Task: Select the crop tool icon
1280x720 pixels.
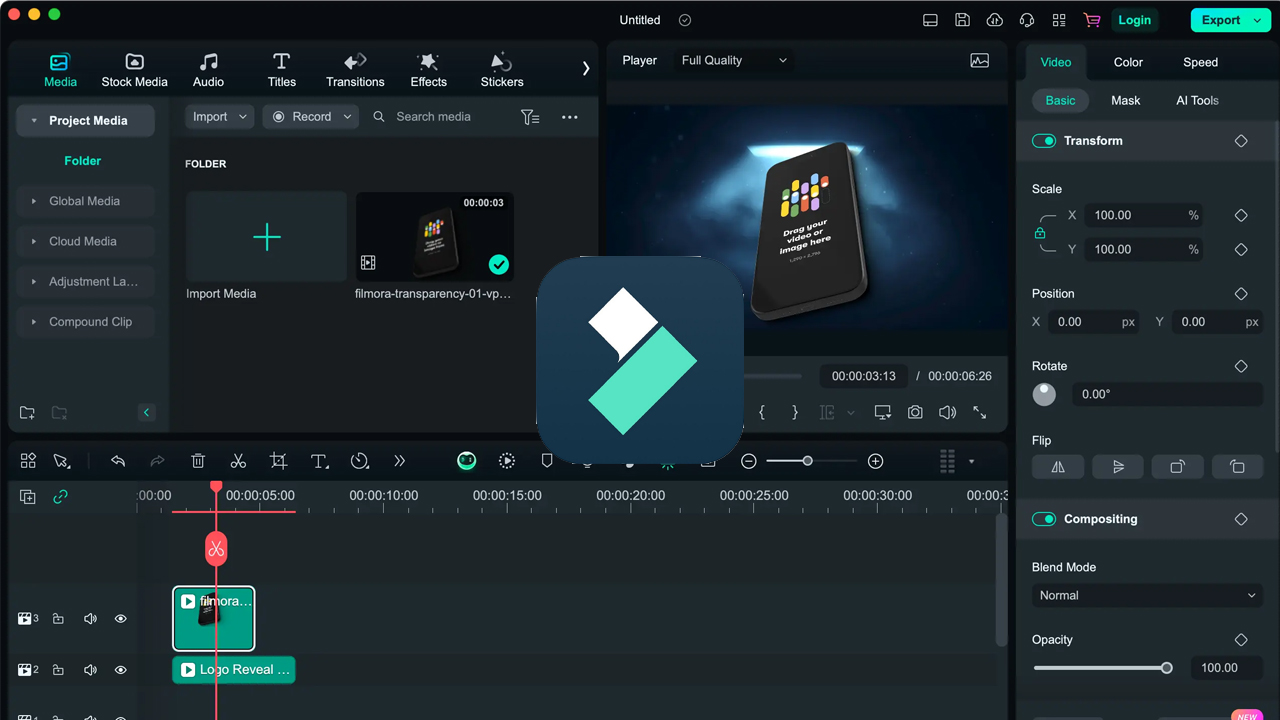Action: click(279, 461)
